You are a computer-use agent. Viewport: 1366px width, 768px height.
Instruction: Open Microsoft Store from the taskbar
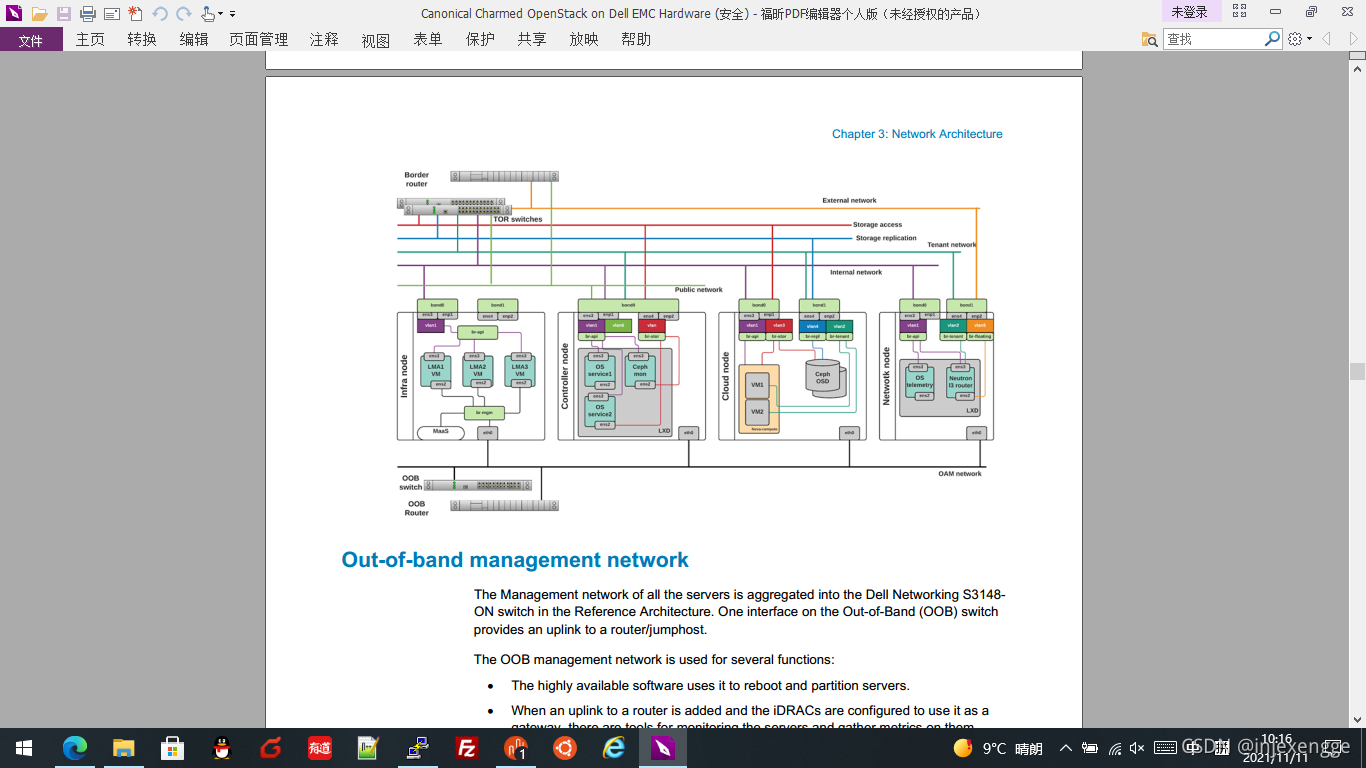point(172,748)
